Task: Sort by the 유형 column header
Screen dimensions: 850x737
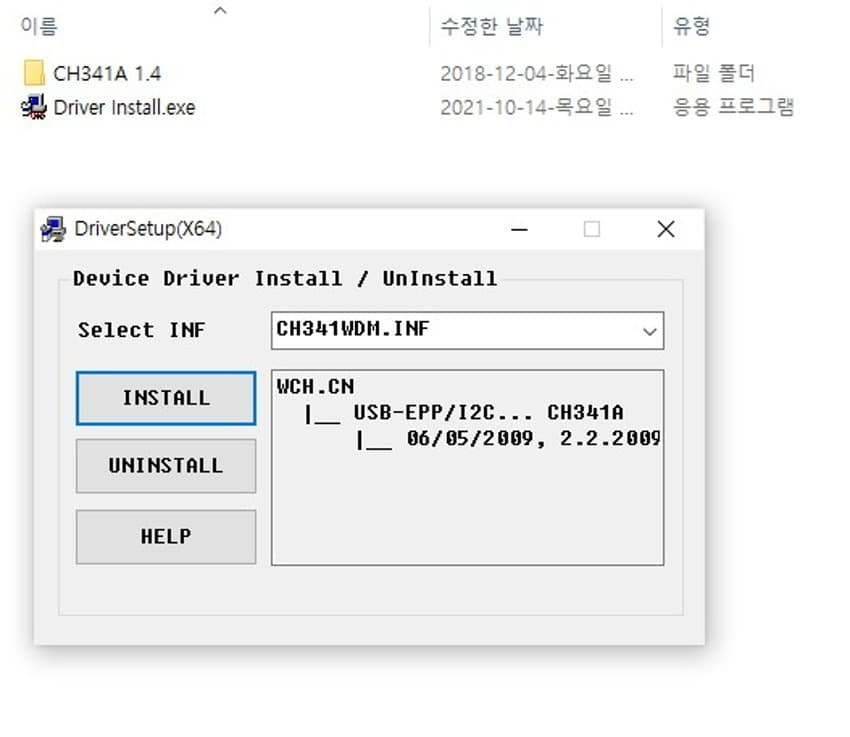Action: [691, 25]
